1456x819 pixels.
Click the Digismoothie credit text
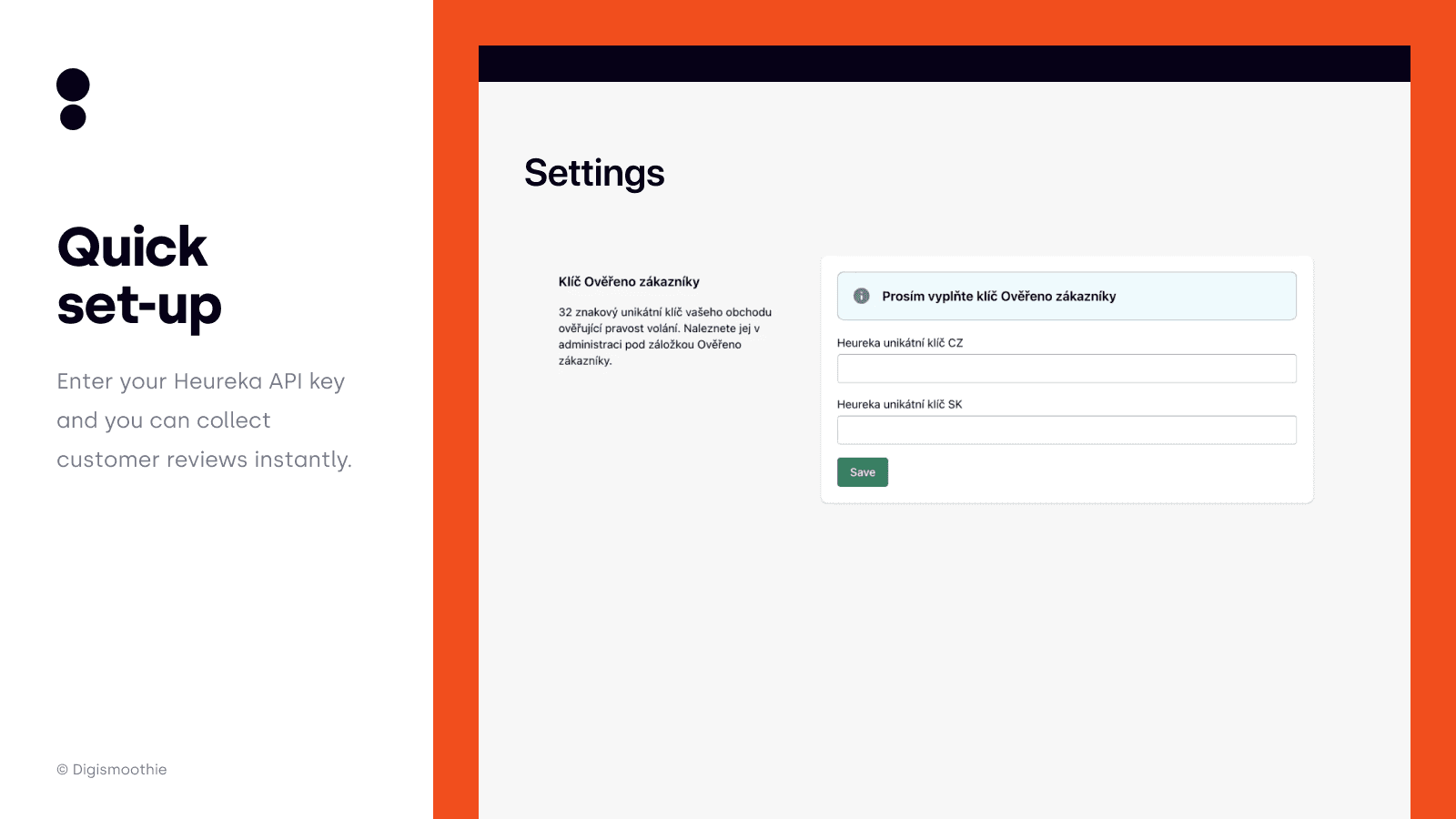click(x=111, y=769)
